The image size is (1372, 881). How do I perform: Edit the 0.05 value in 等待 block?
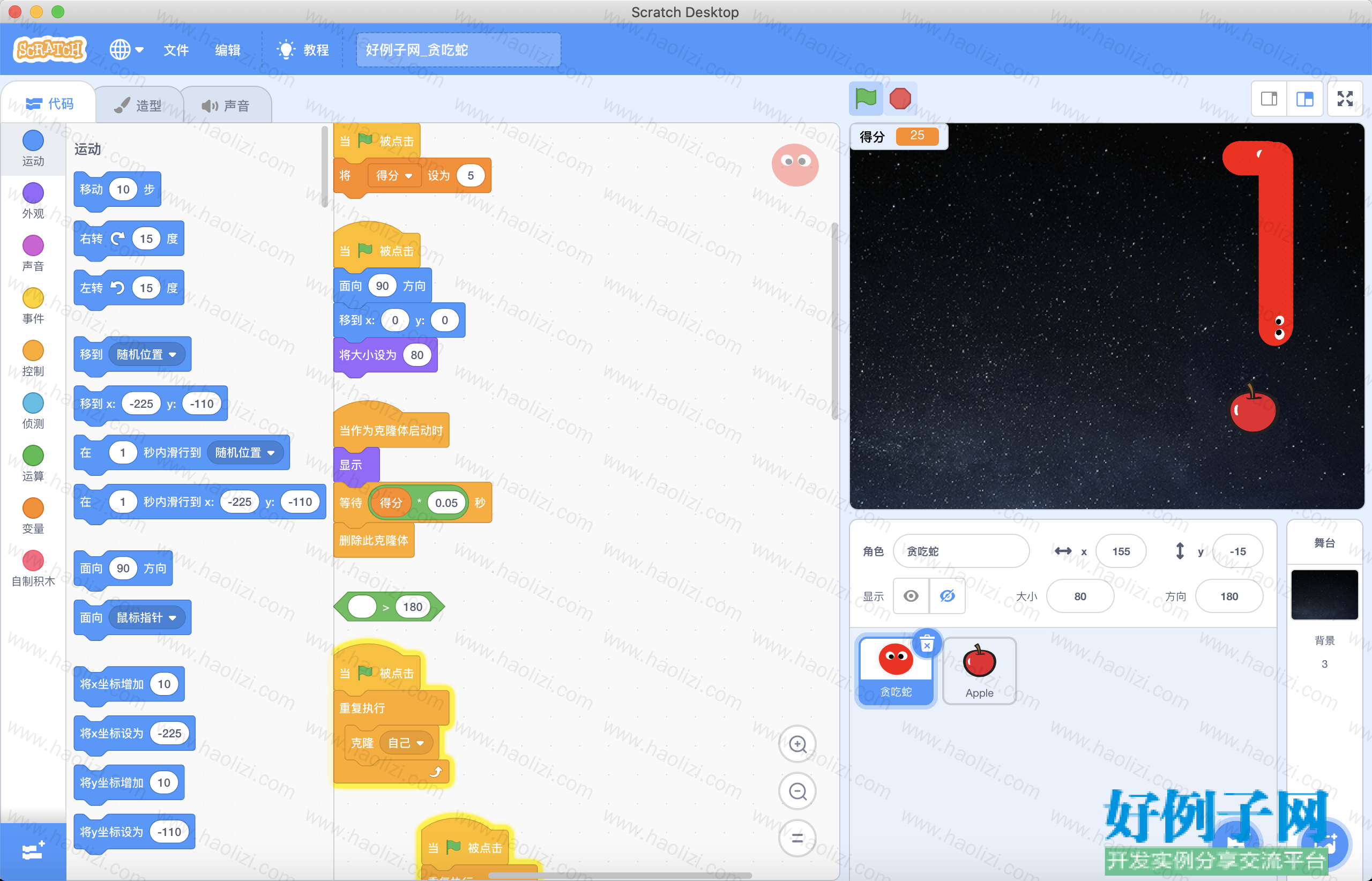446,503
